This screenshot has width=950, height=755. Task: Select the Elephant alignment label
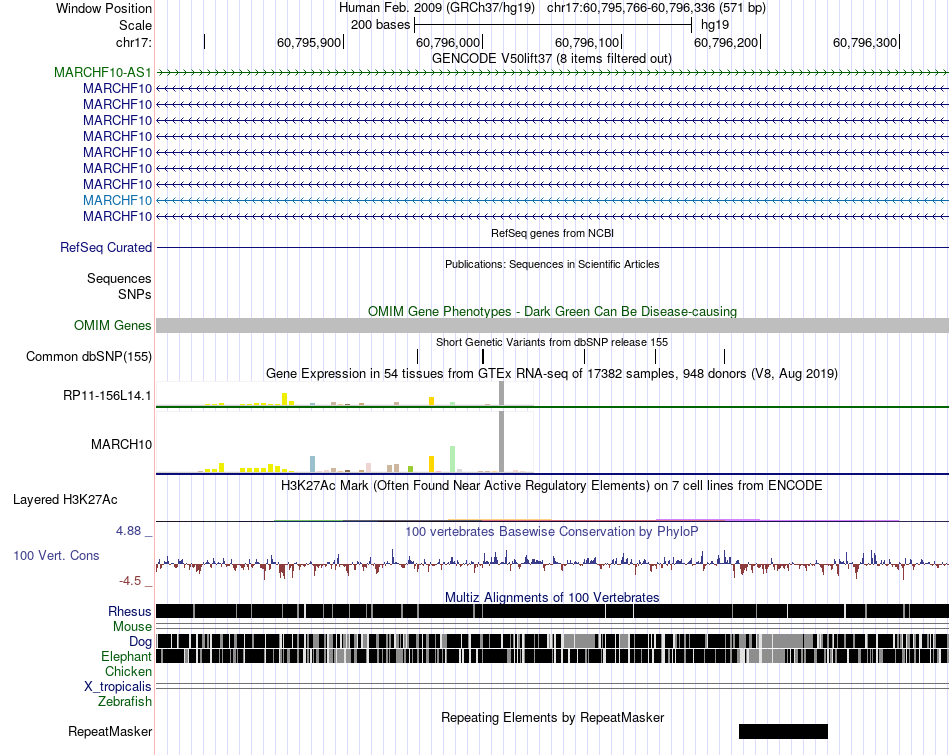pyautogui.click(x=126, y=656)
